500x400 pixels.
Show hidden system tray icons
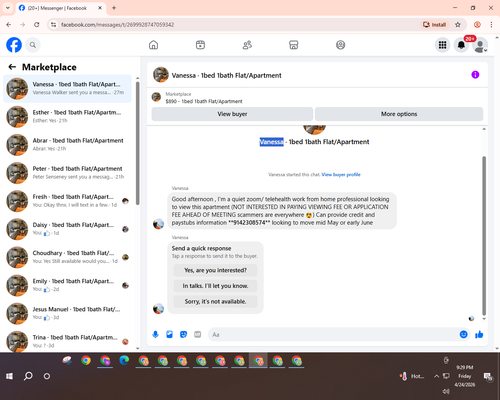[x=436, y=376]
